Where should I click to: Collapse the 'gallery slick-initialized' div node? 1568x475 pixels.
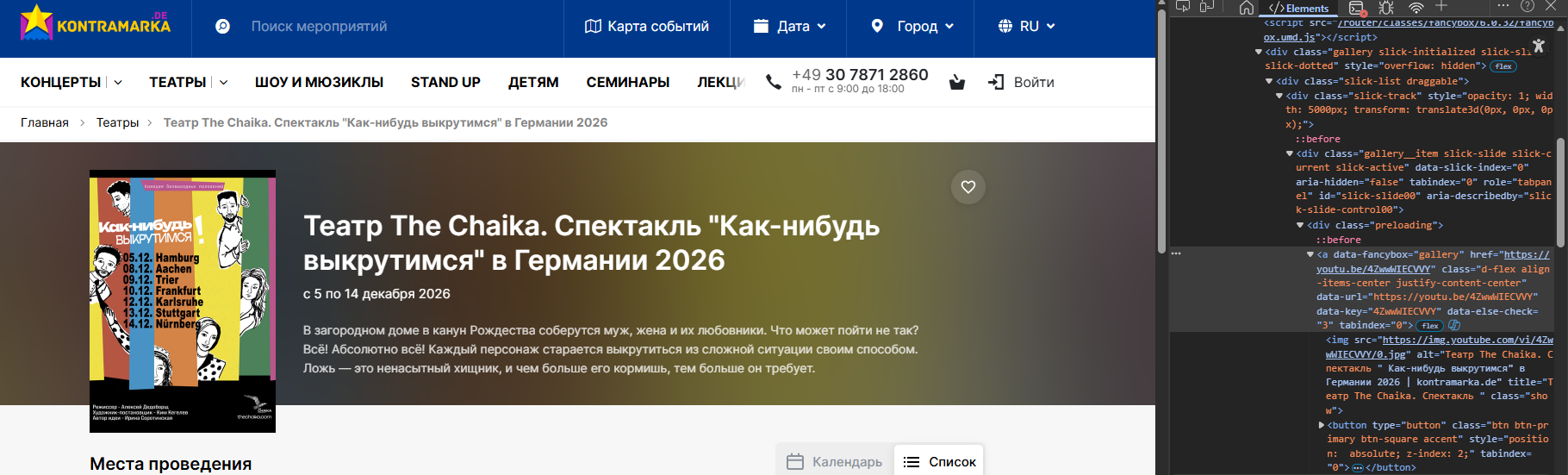1259,53
